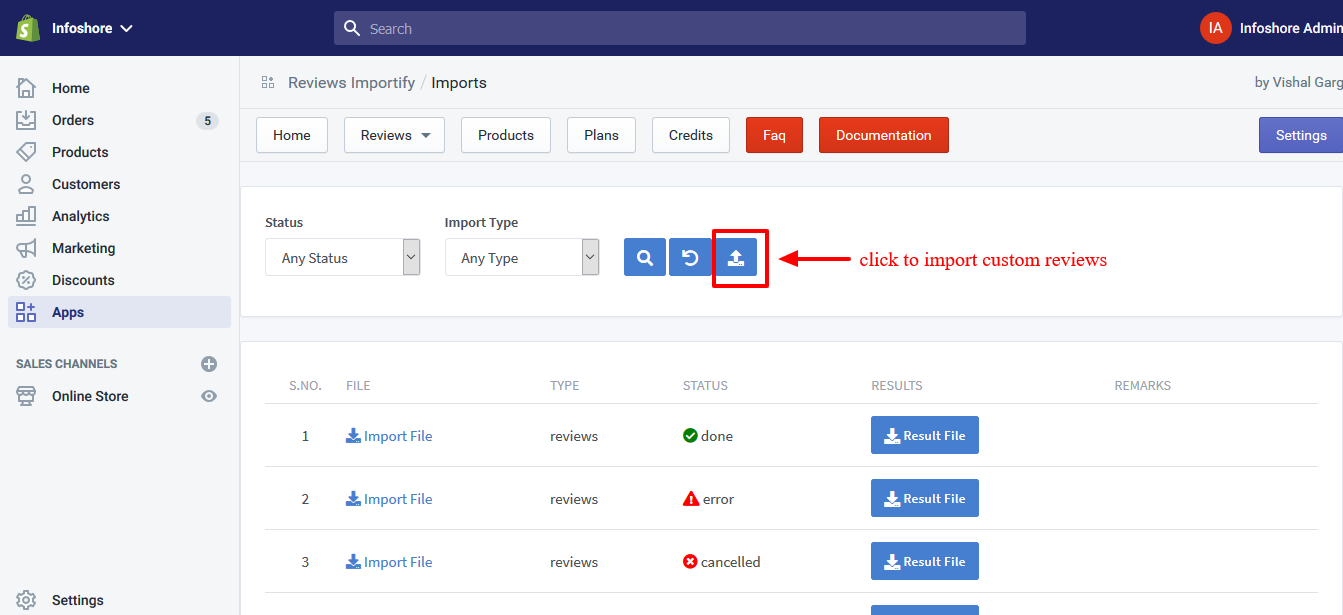Click the blue Settings button
Screen dimensions: 1343x615
[x=1301, y=135]
